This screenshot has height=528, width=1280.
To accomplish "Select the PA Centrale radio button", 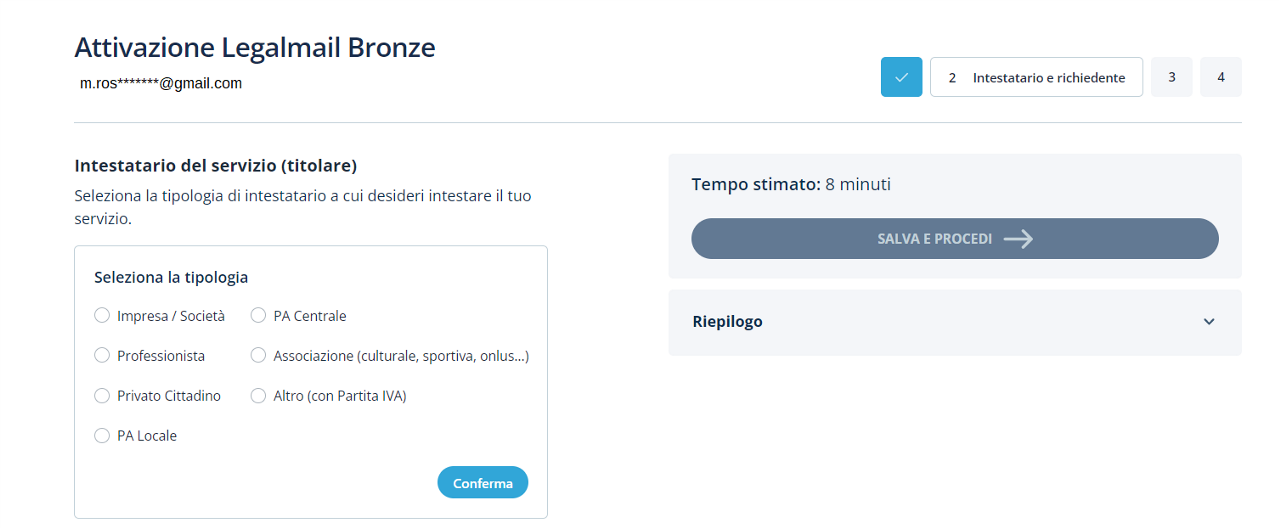I will pyautogui.click(x=258, y=316).
